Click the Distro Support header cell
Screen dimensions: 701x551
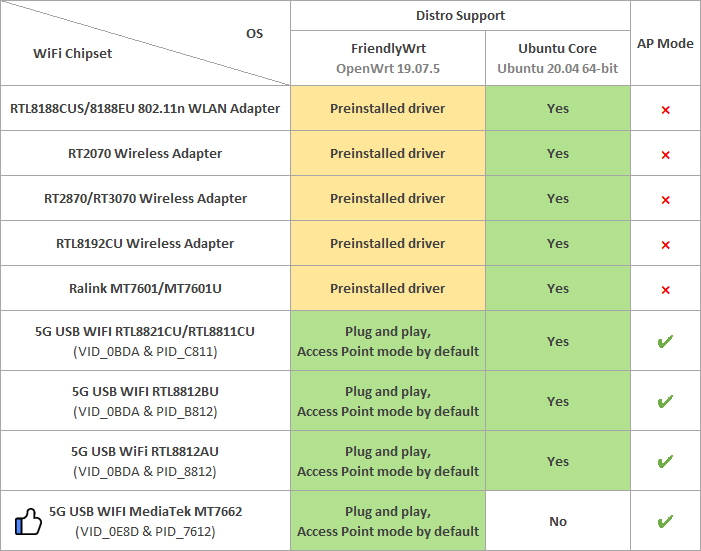(460, 16)
